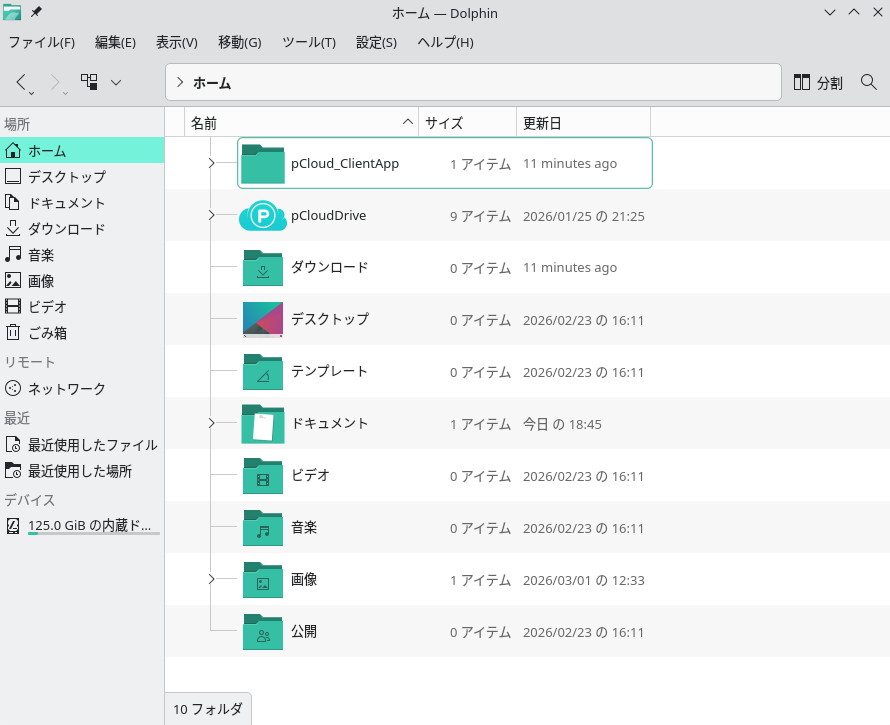The width and height of the screenshot is (890, 725).
Task: Click the 125.0 GiB drive capacity bar
Action: coord(94,534)
